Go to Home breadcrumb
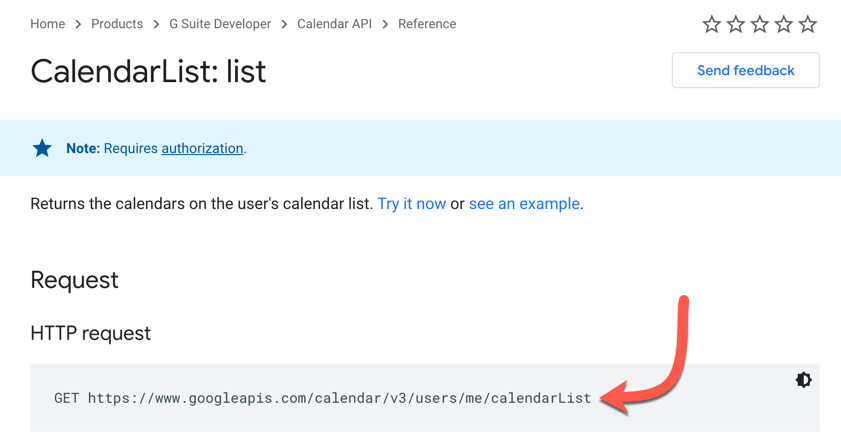The image size is (841, 444). 48,24
